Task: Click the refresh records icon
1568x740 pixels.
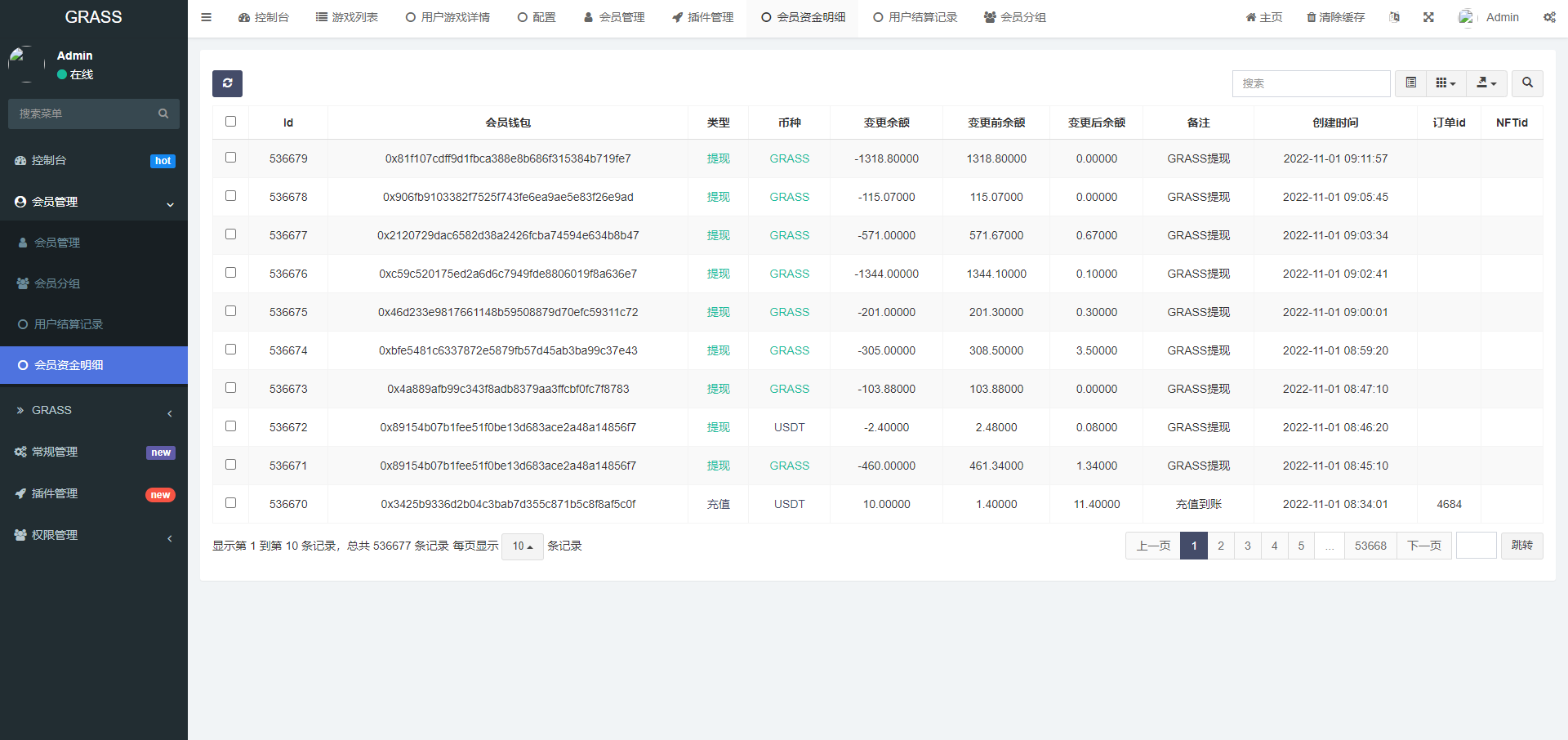Action: pos(227,83)
